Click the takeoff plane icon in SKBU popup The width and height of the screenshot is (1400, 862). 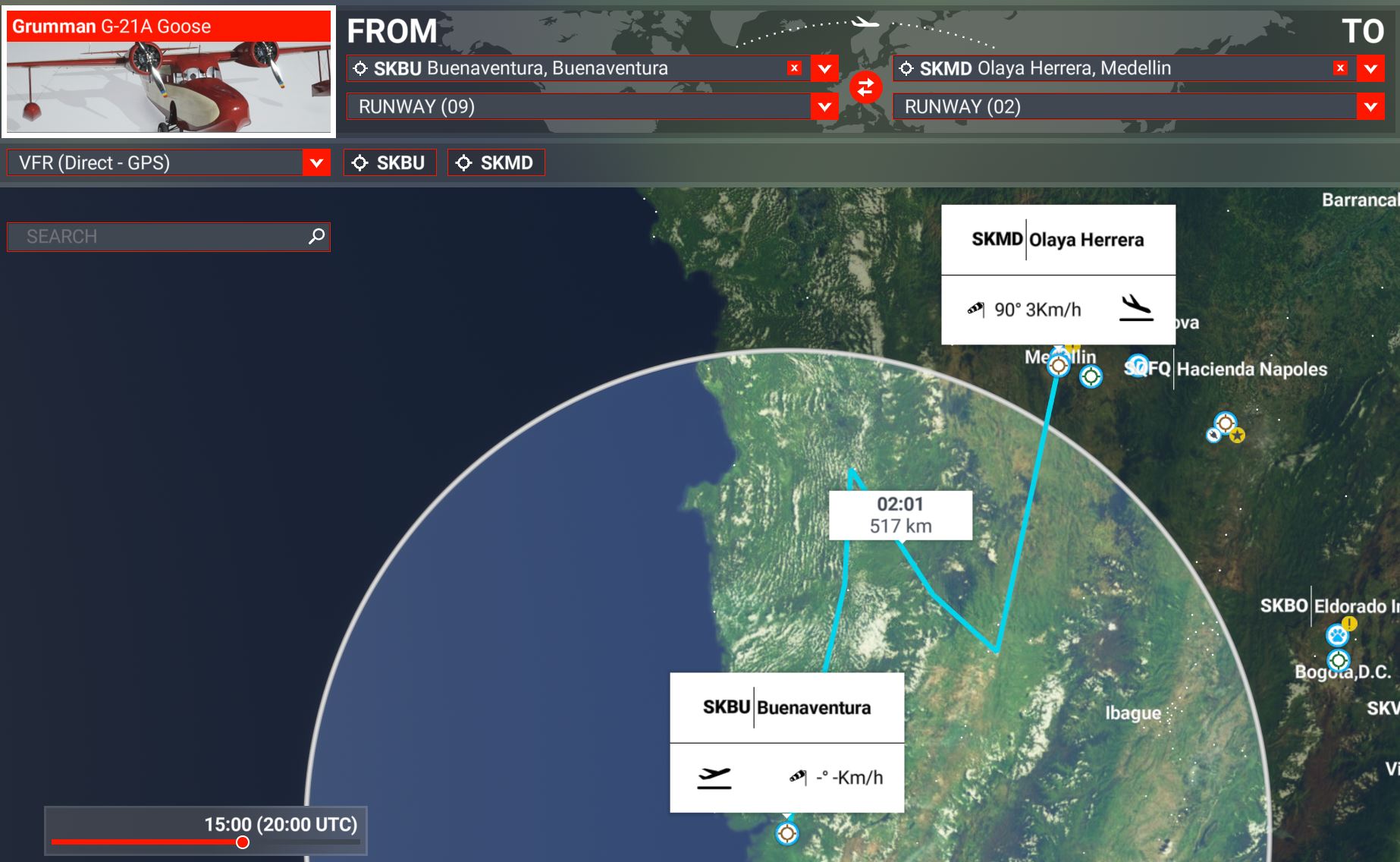(714, 777)
